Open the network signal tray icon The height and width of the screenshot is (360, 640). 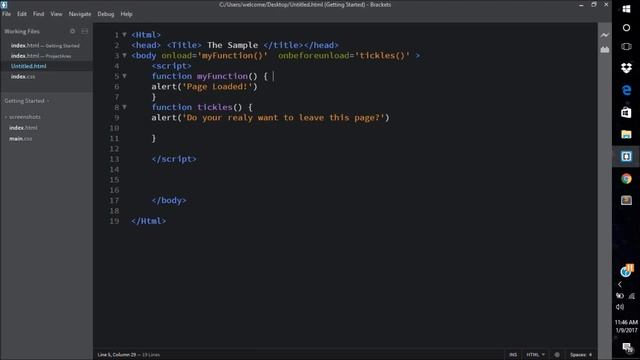[632, 296]
